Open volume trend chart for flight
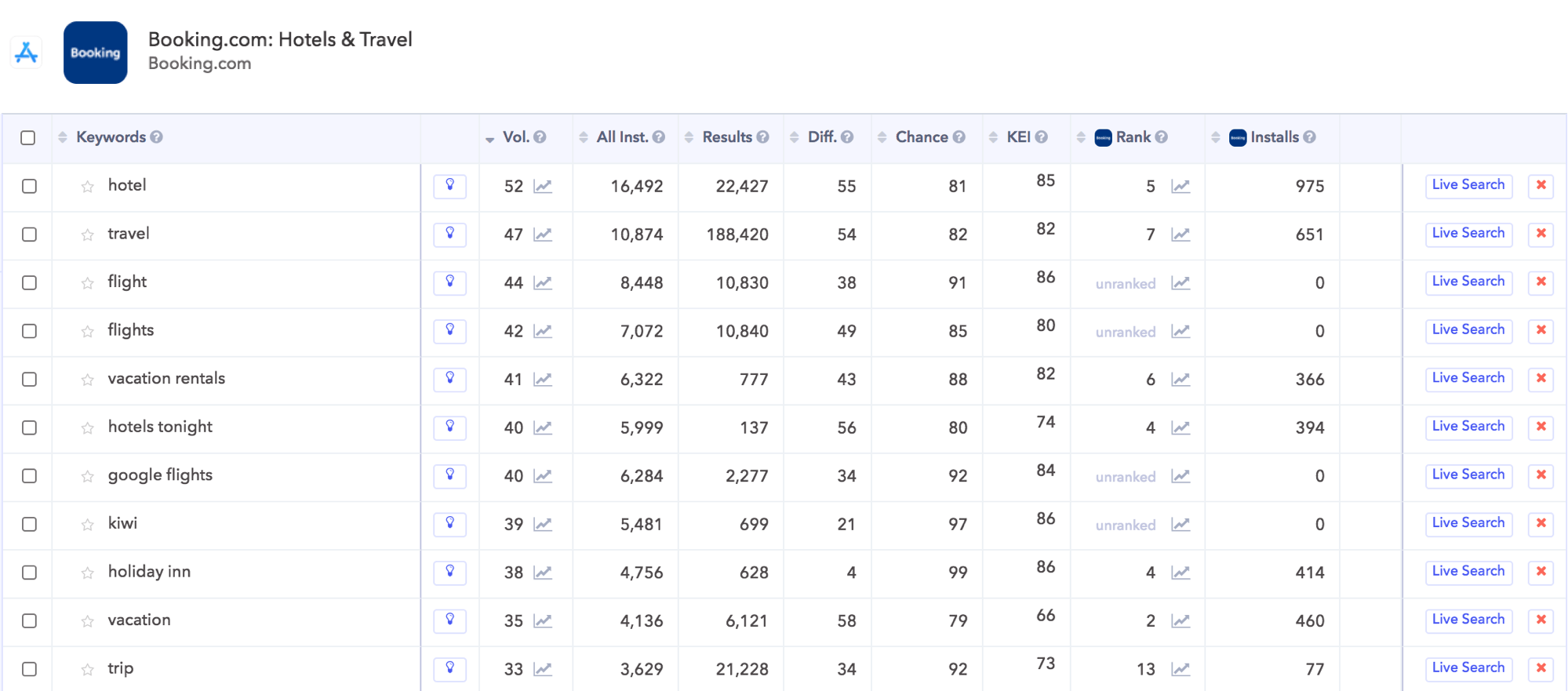This screenshot has height=691, width=1568. [543, 283]
